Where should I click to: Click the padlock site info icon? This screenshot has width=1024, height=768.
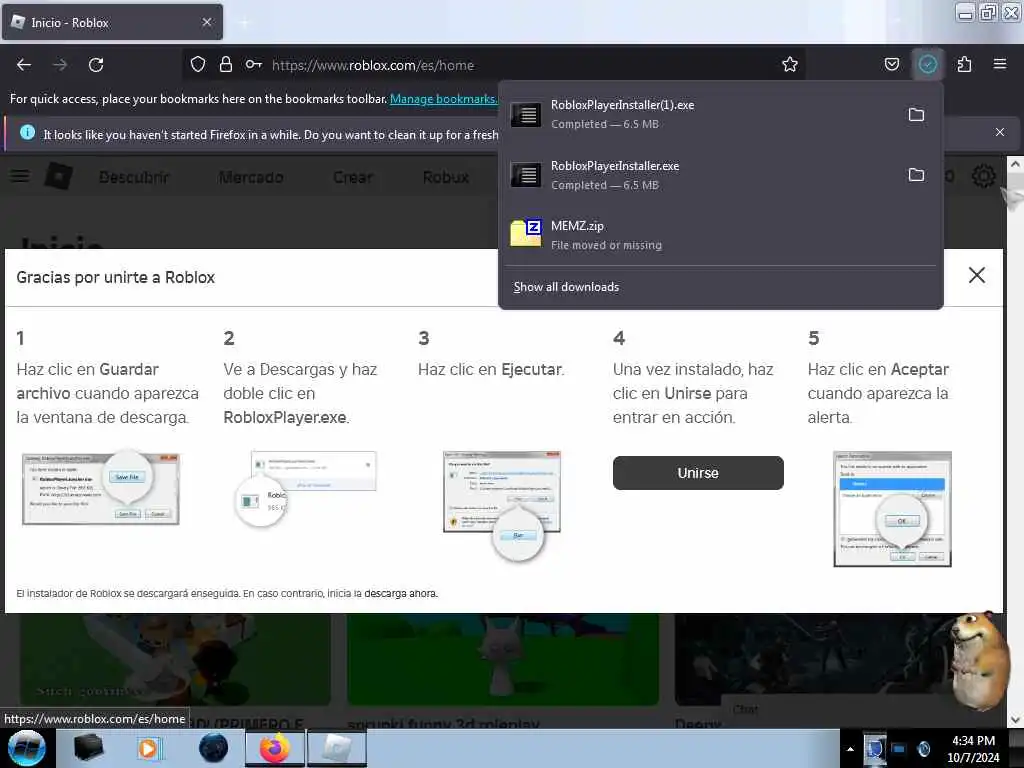click(226, 65)
